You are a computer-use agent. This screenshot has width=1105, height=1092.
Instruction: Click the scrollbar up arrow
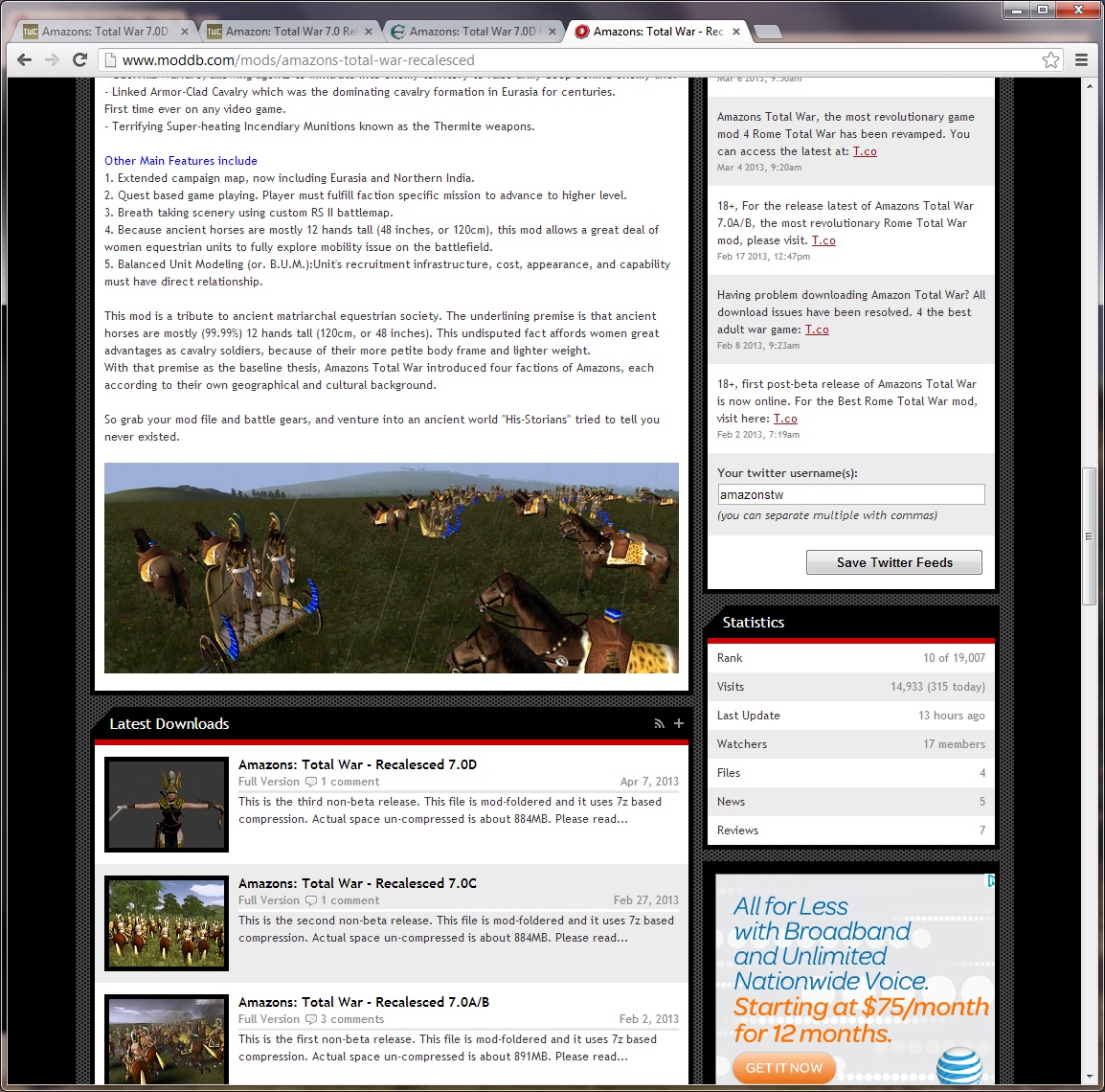click(x=1089, y=84)
